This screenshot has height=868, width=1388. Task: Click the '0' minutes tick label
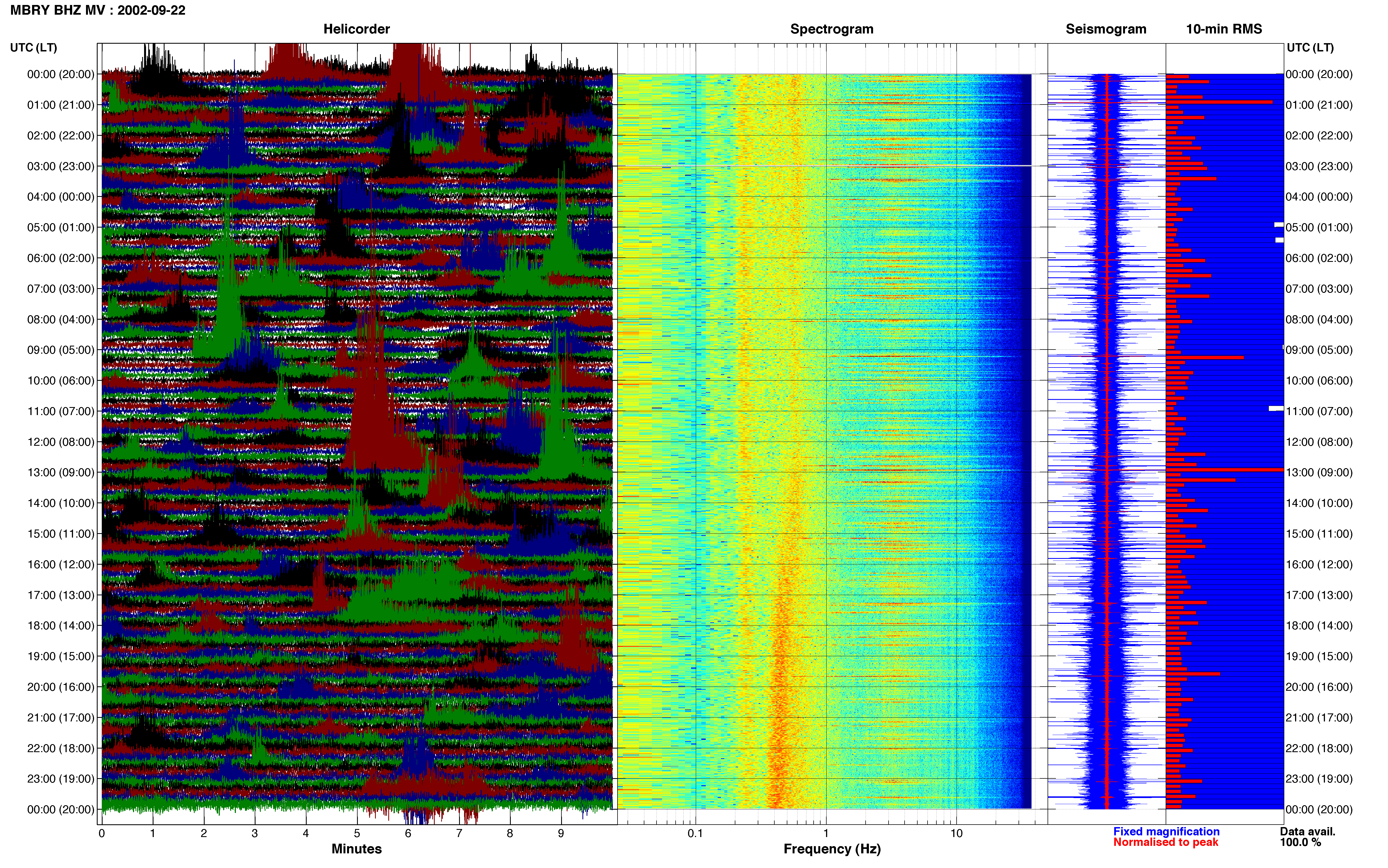tap(101, 833)
